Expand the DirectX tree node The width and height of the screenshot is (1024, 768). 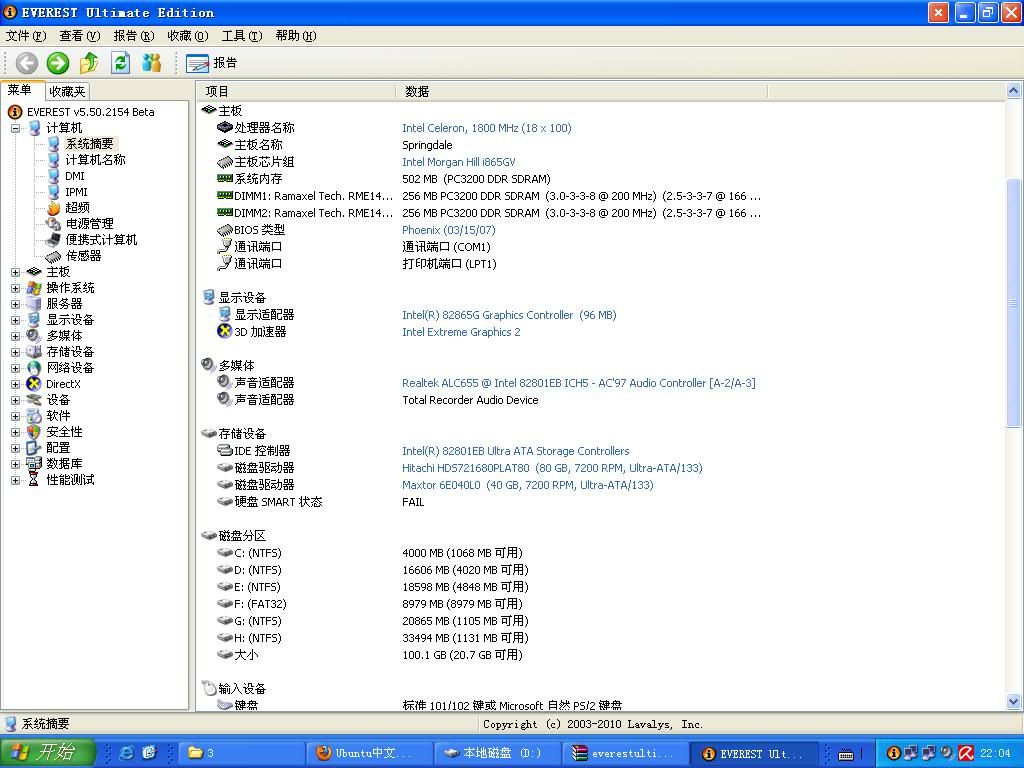pyautogui.click(x=15, y=384)
